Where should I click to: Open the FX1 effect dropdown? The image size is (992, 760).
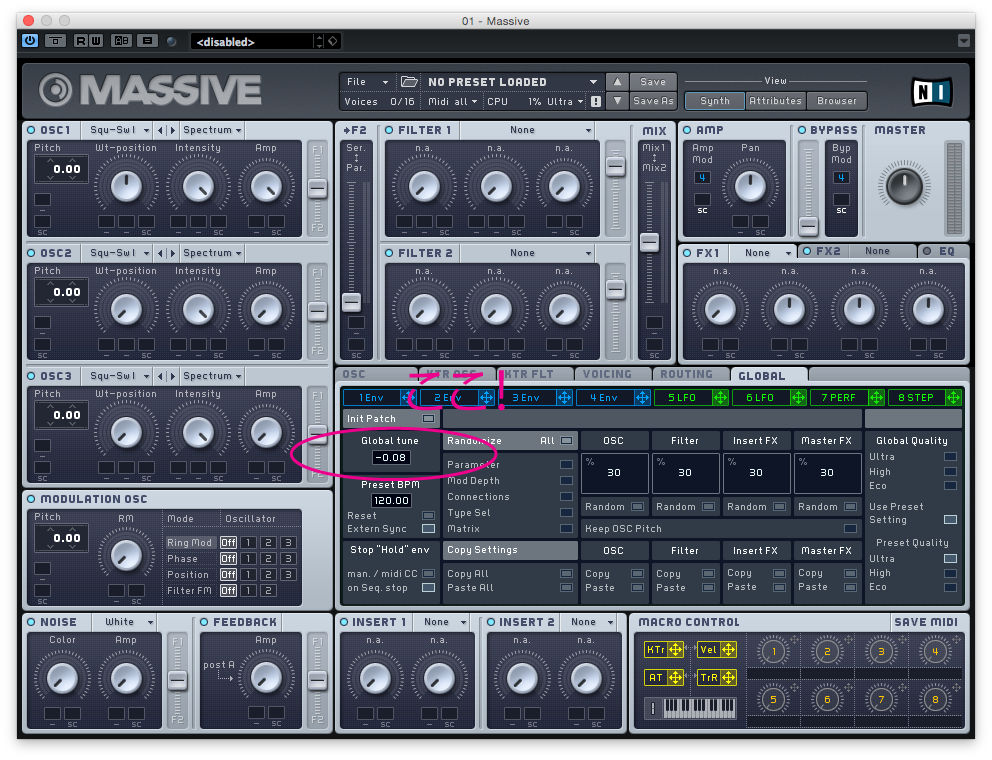762,252
